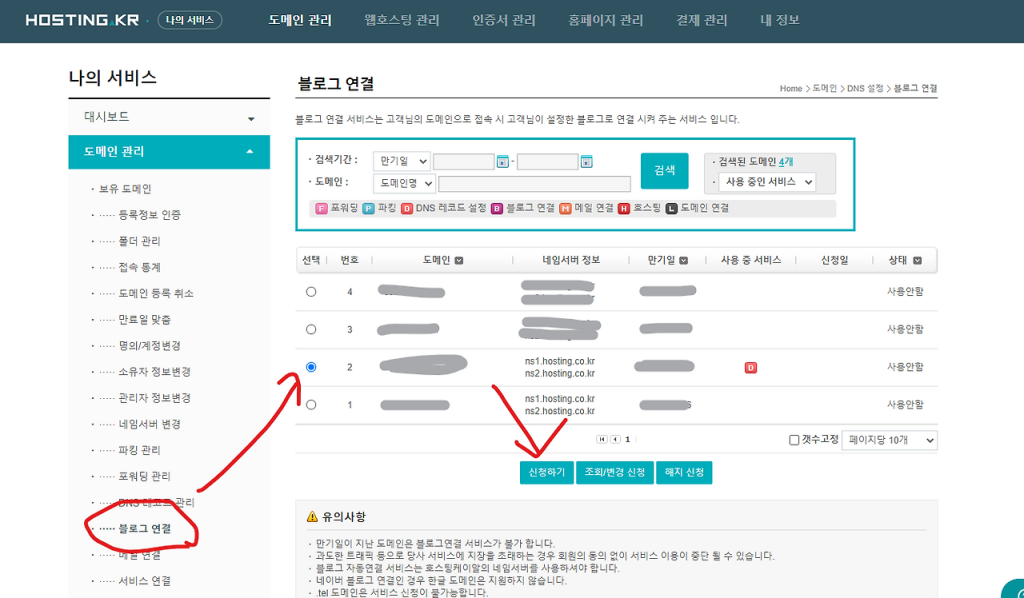Click the domain name search text field
The width and height of the screenshot is (1024, 598).
click(534, 184)
